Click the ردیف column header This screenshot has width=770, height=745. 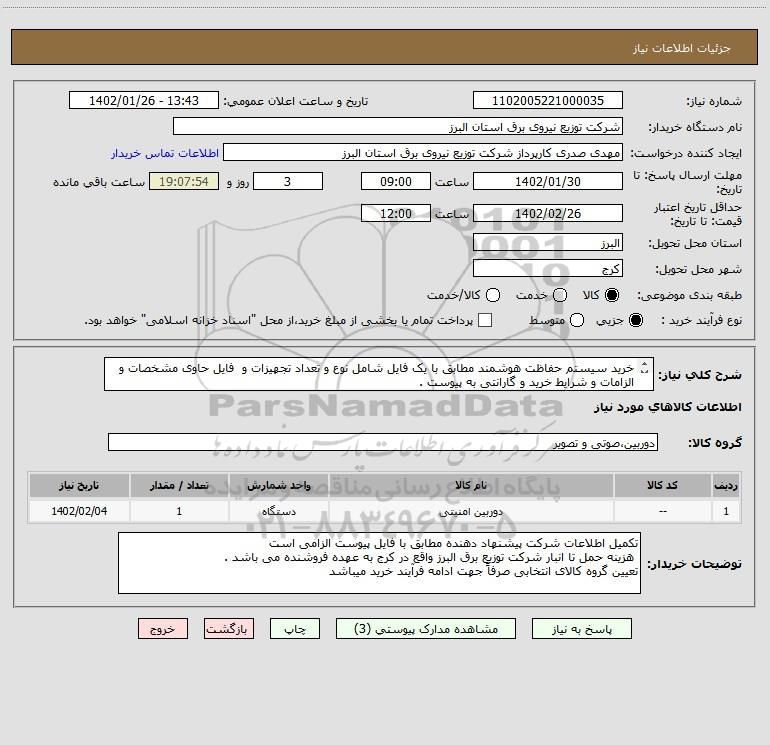pyautogui.click(x=726, y=485)
